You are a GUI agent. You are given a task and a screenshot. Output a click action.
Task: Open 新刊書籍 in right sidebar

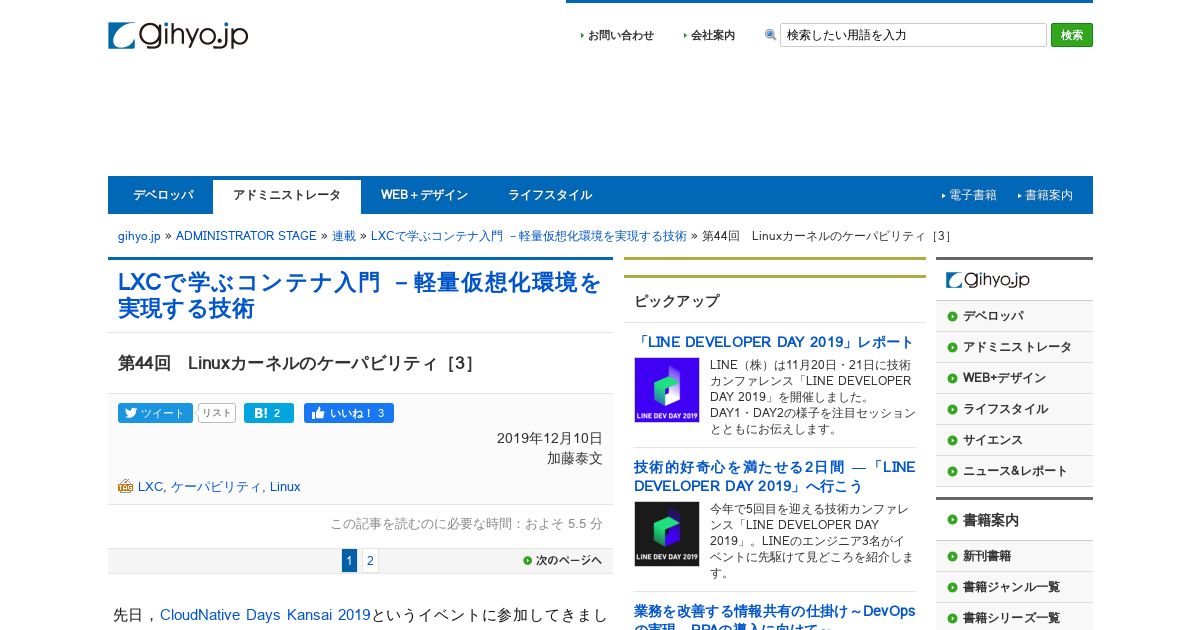(1014, 556)
